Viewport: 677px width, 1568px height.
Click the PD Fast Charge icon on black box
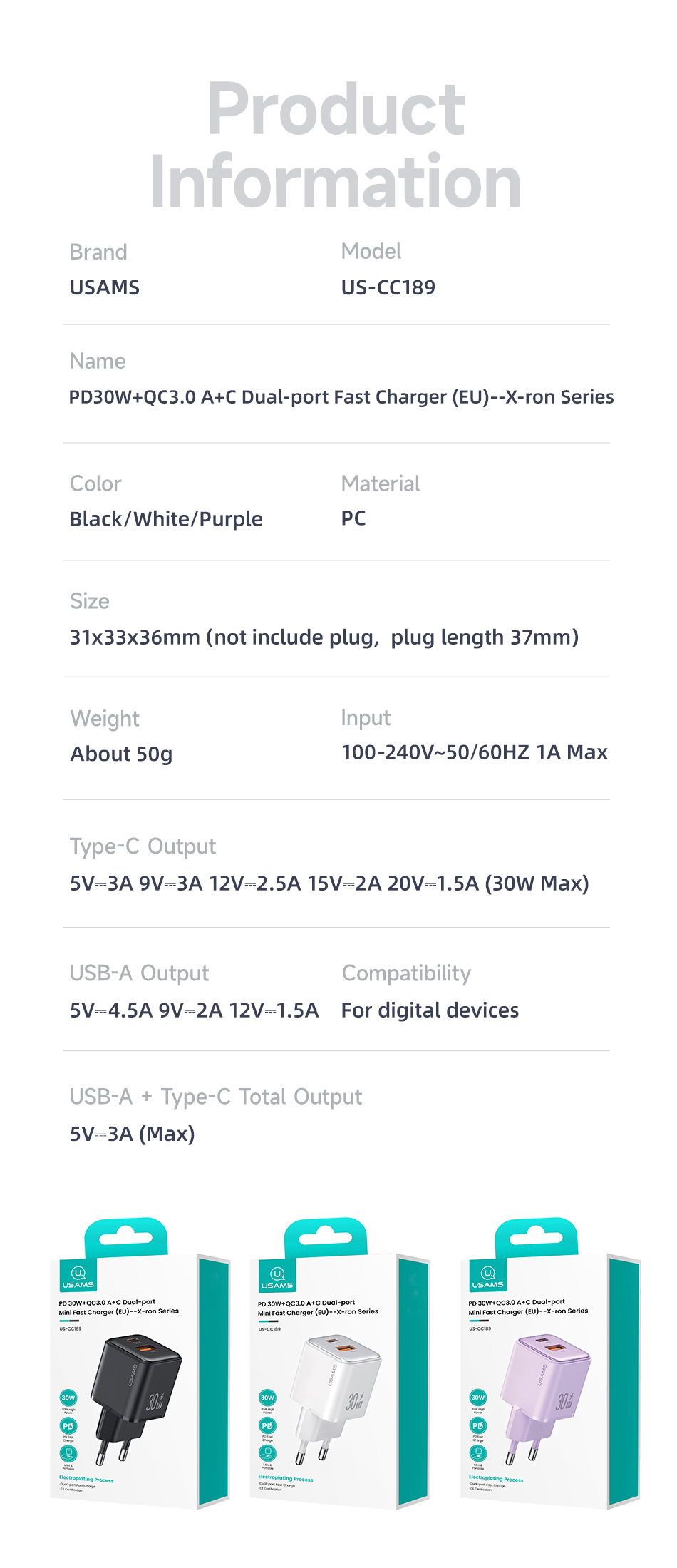[x=68, y=1426]
